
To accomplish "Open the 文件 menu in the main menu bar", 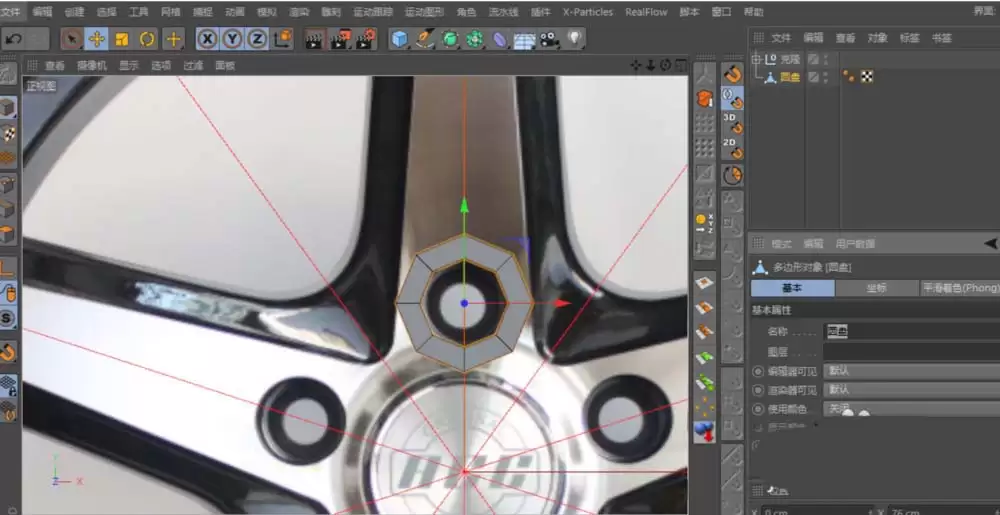I will 10,11.
